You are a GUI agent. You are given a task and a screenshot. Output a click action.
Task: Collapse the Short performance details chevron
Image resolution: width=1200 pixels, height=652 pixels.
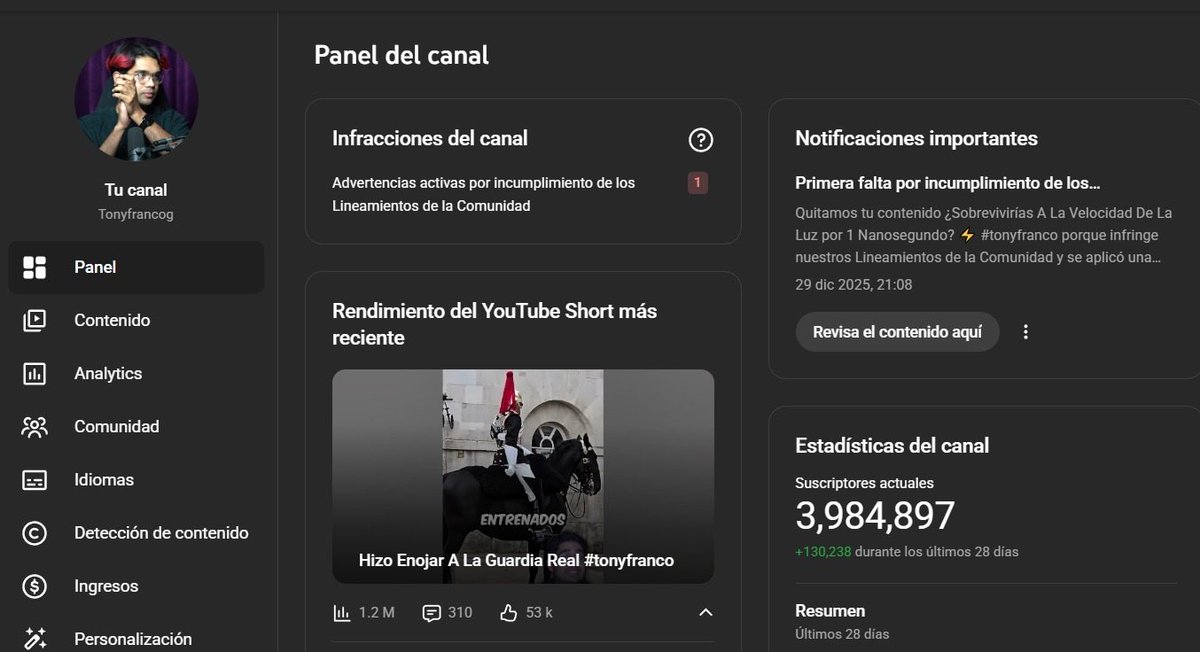[705, 612]
